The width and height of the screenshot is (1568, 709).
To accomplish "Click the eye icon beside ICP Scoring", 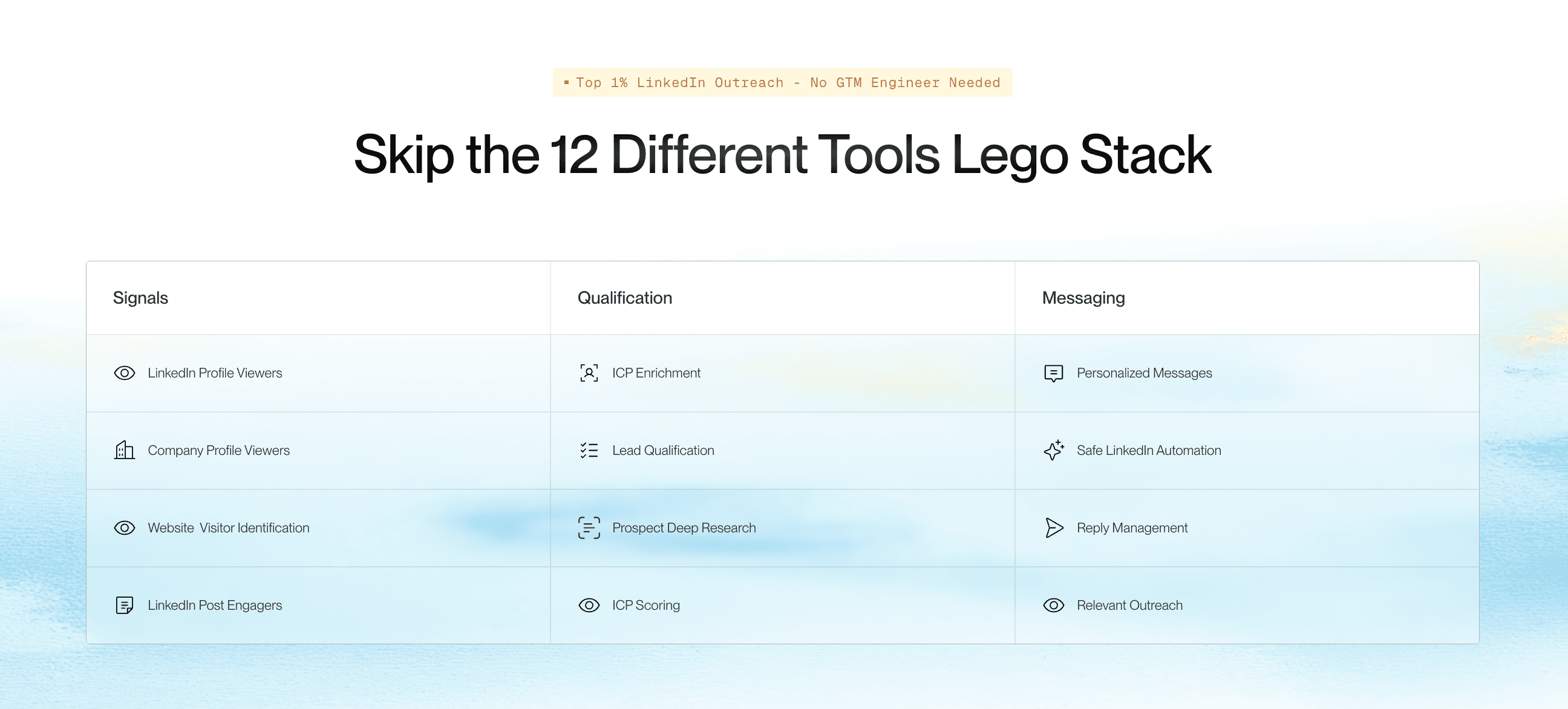I will [589, 606].
